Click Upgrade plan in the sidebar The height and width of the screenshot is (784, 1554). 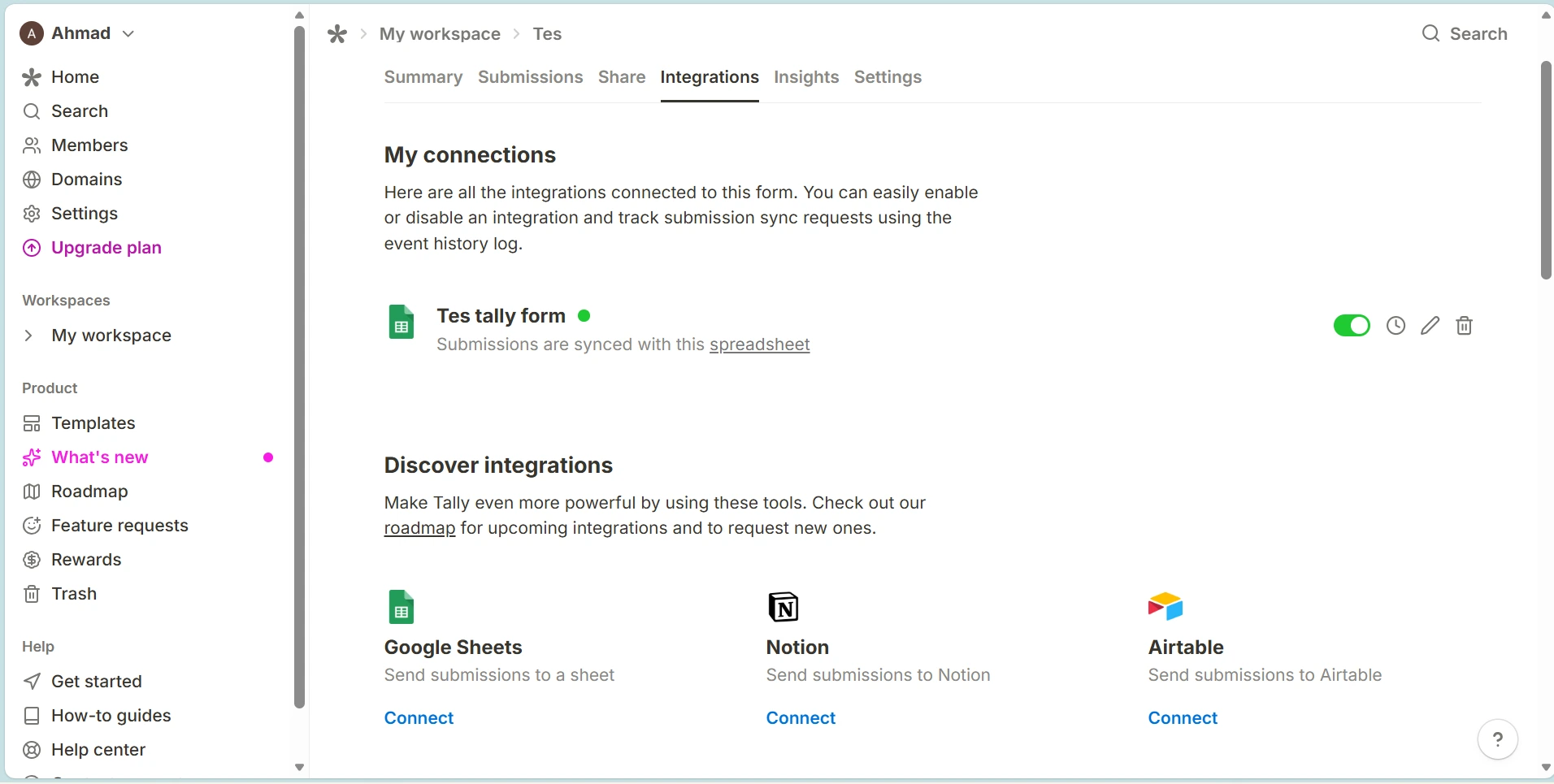tap(92, 248)
